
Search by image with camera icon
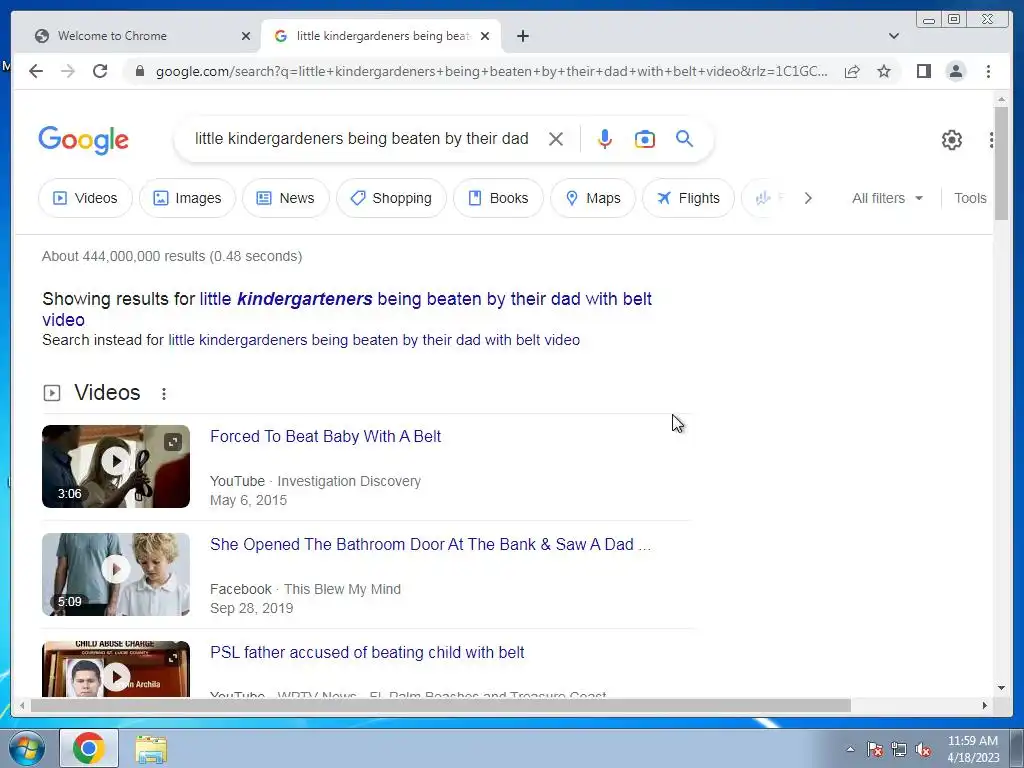[x=645, y=139]
